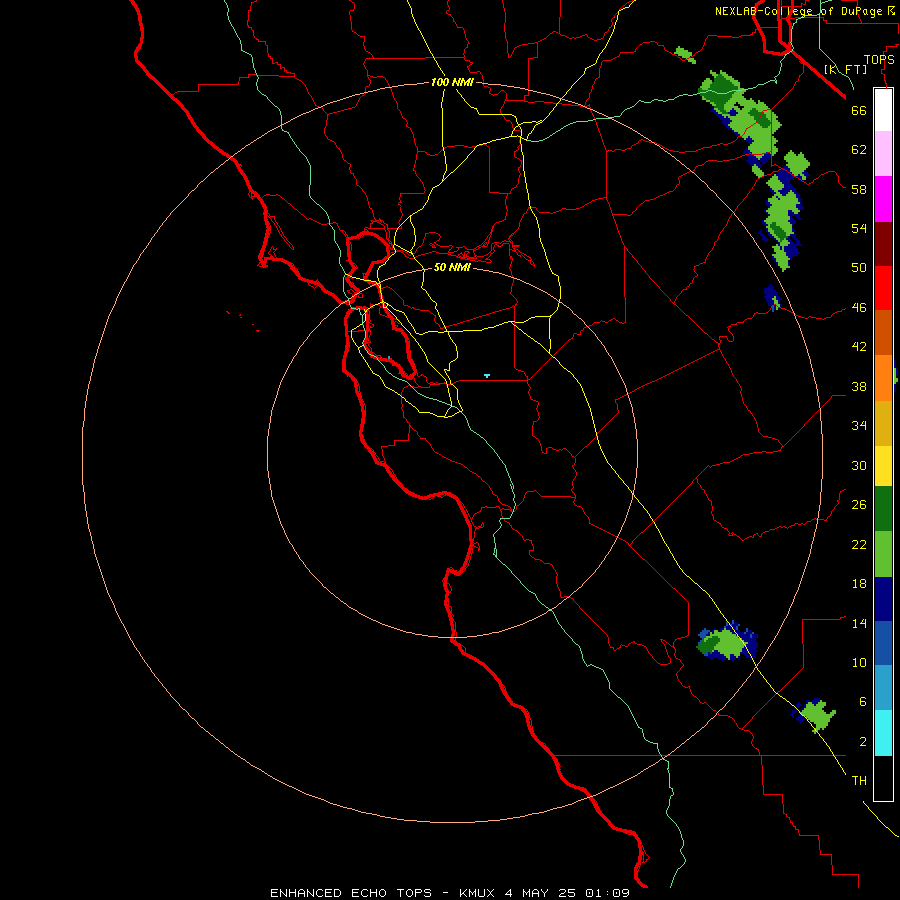This screenshot has height=900, width=900.
Task: Click the "NEXLAB-College of DuPage" credit text
Action: click(x=800, y=11)
